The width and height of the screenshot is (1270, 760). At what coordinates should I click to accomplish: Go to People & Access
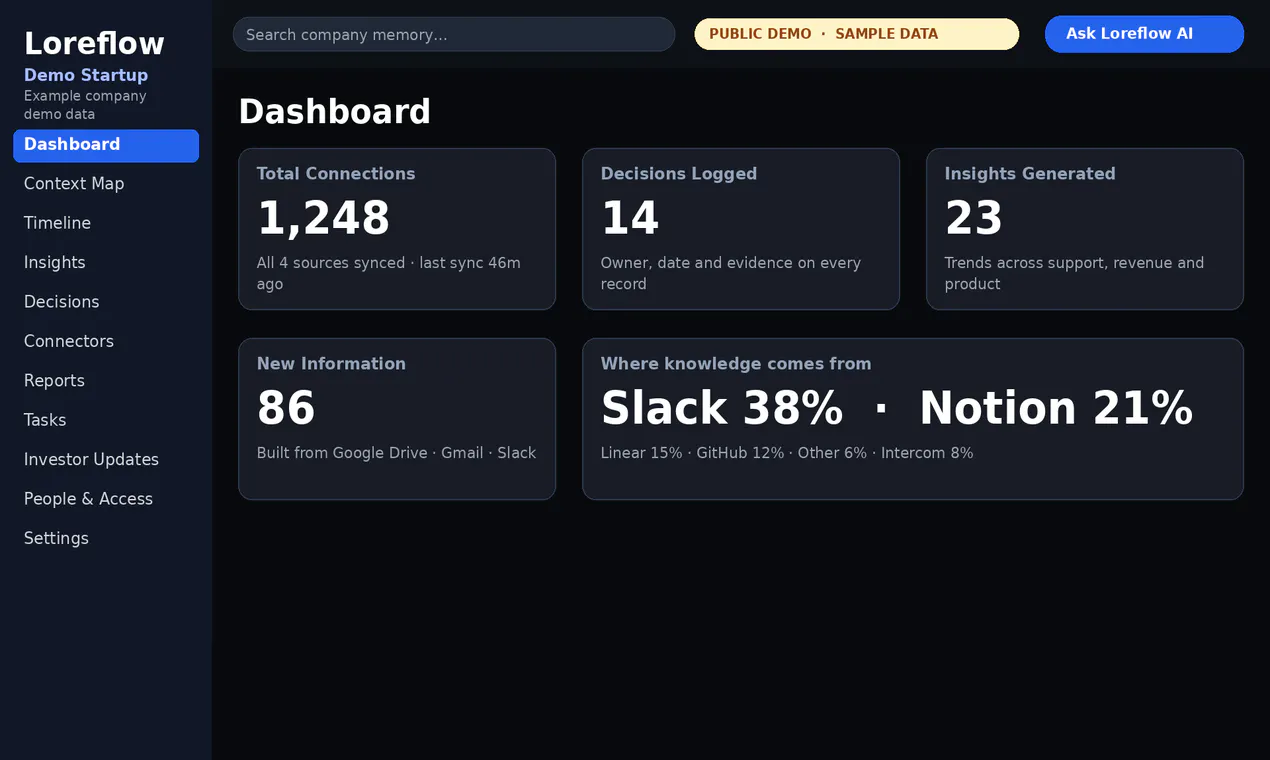(106, 499)
